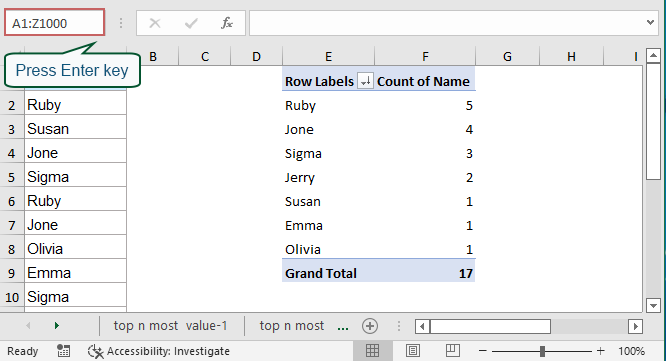Open Accessibility: Investigate checker
This screenshot has height=361, width=666.
[159, 351]
